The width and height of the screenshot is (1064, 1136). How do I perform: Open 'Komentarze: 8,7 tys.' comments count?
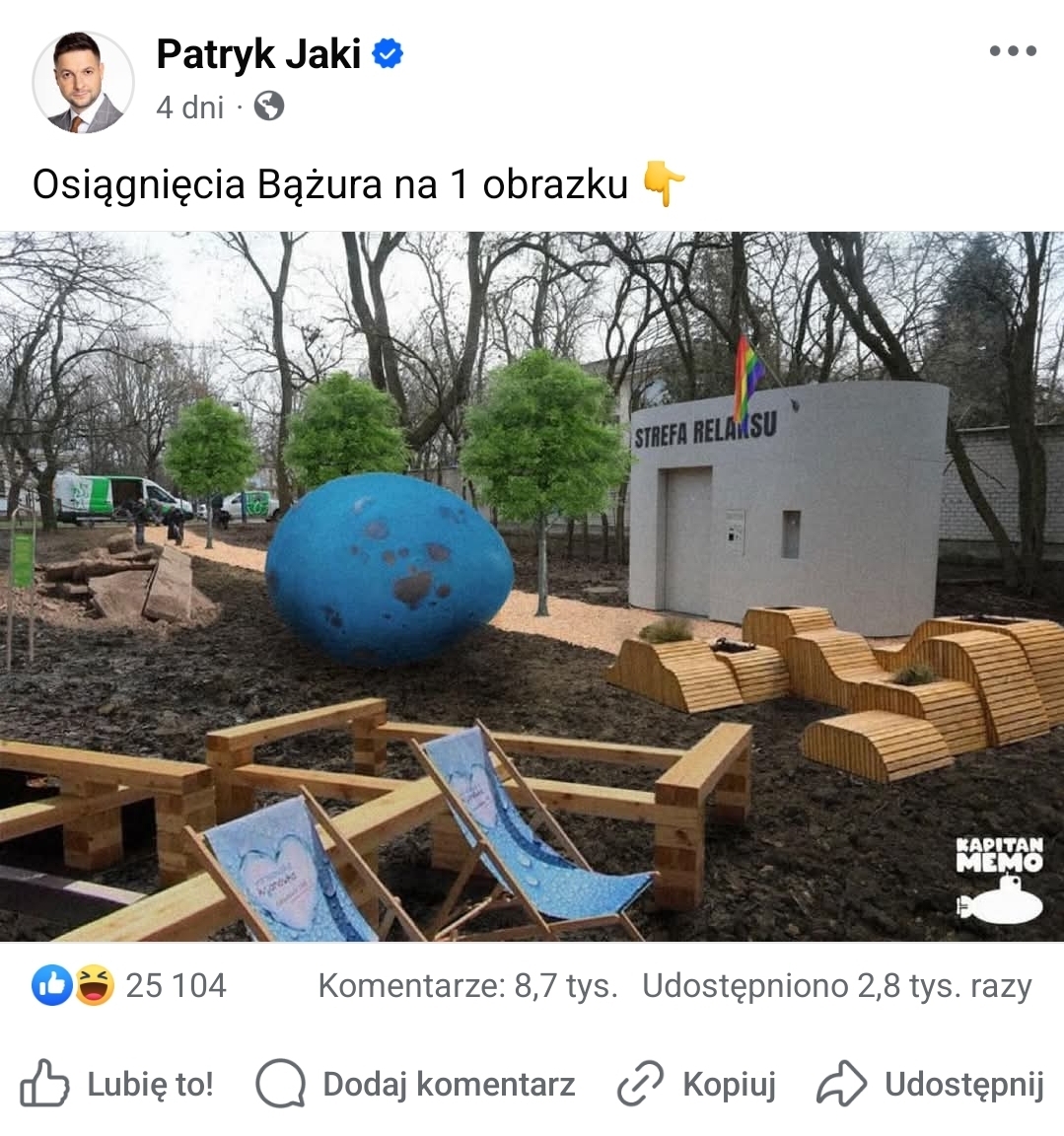tap(467, 986)
